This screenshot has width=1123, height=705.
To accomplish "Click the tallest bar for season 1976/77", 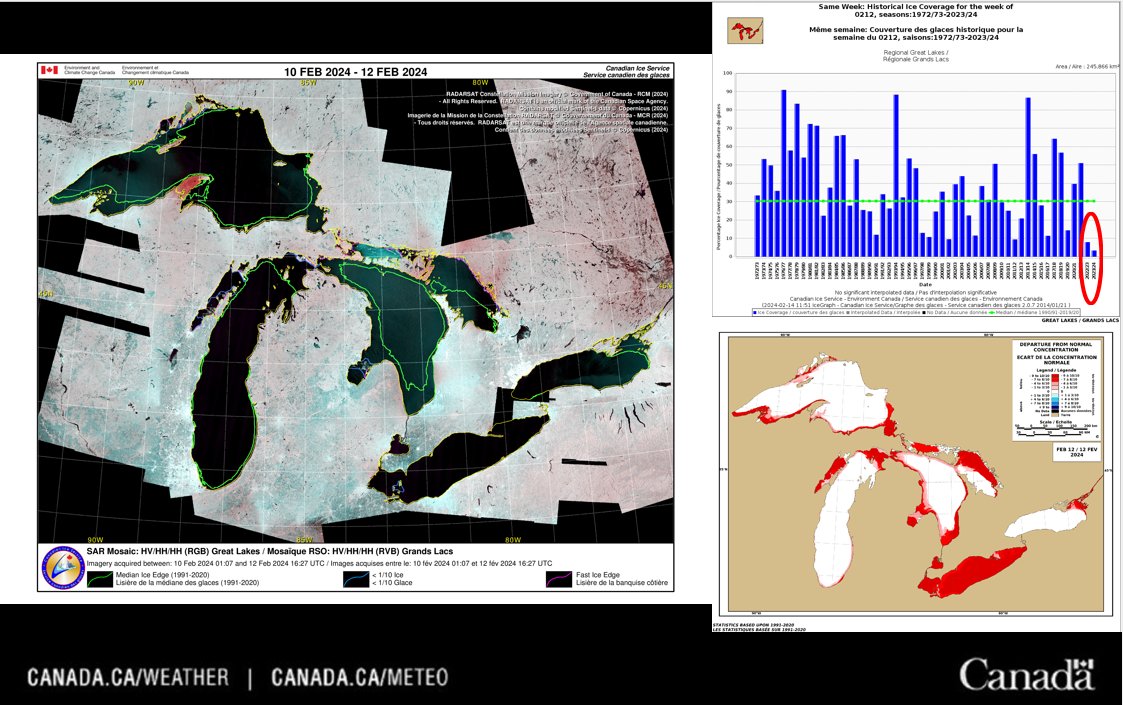I will (x=784, y=173).
